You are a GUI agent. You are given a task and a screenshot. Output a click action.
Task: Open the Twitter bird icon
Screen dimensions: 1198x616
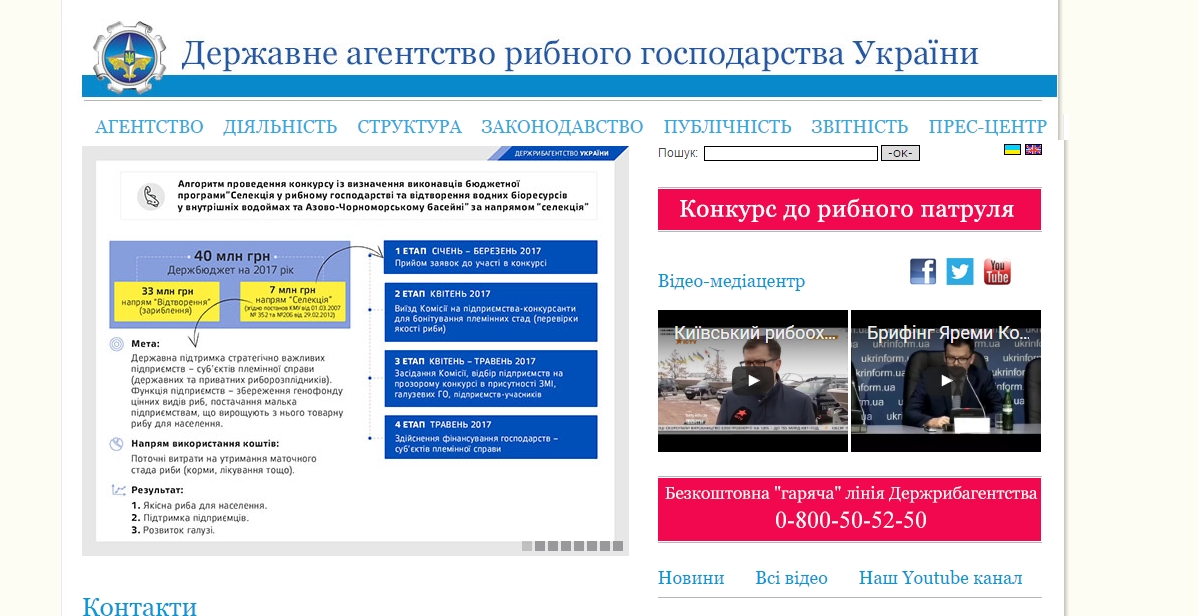pyautogui.click(x=960, y=271)
